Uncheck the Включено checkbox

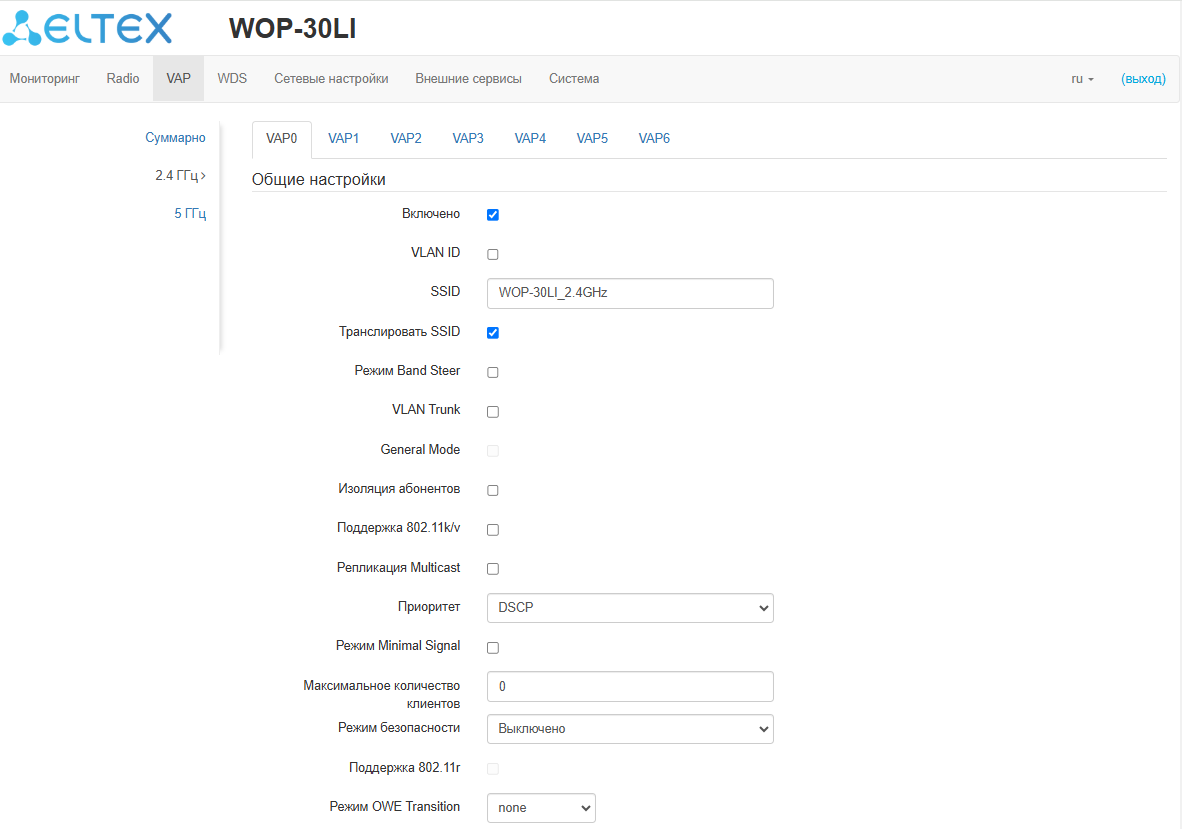pyautogui.click(x=493, y=215)
